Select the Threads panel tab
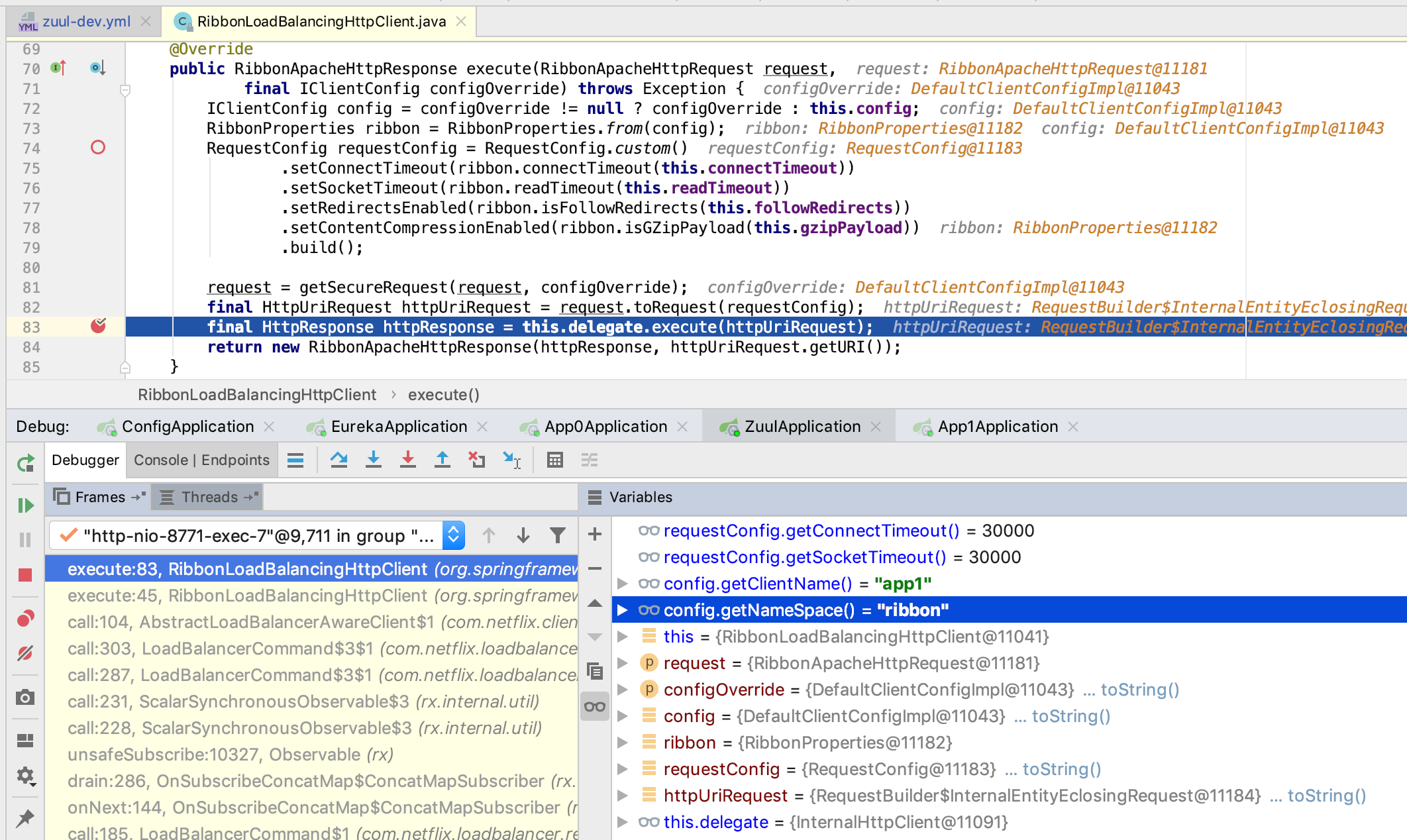The width and height of the screenshot is (1407, 840). click(208, 497)
